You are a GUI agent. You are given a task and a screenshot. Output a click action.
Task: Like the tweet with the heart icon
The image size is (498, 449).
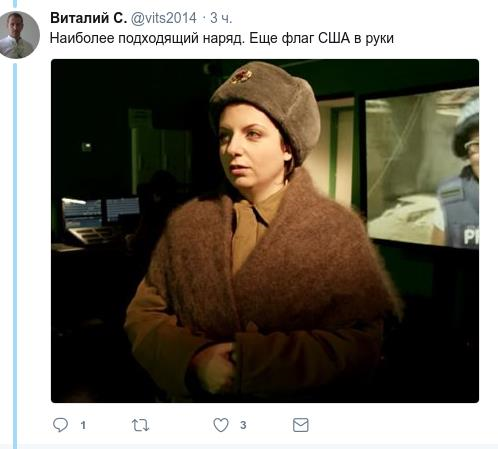point(221,425)
